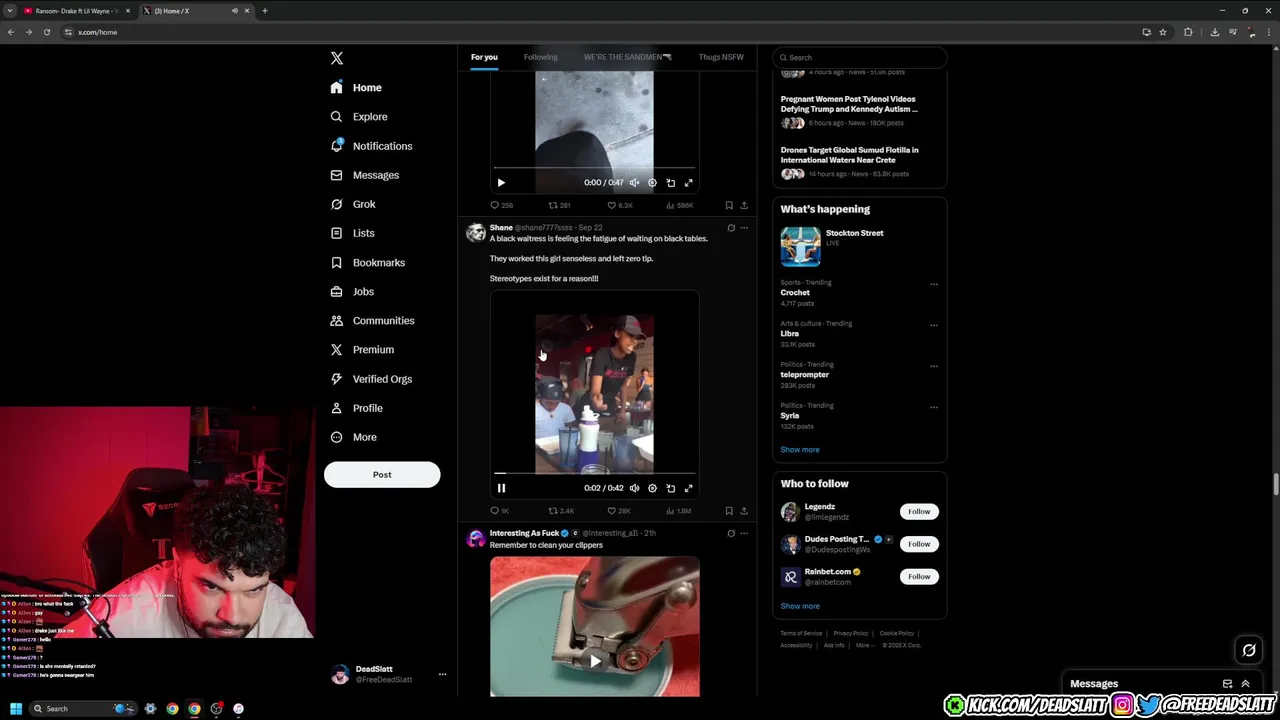This screenshot has width=1280, height=720.
Task: Like Shane's post with 28K likes
Action: [x=619, y=511]
